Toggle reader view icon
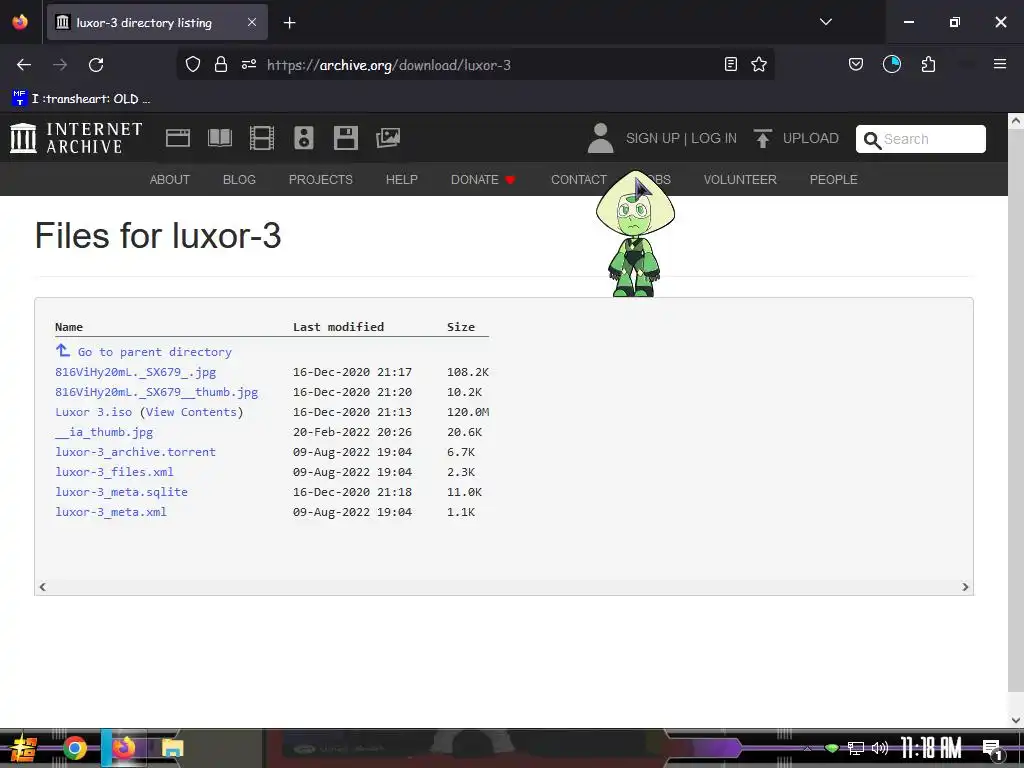The width and height of the screenshot is (1024, 768). tap(731, 65)
